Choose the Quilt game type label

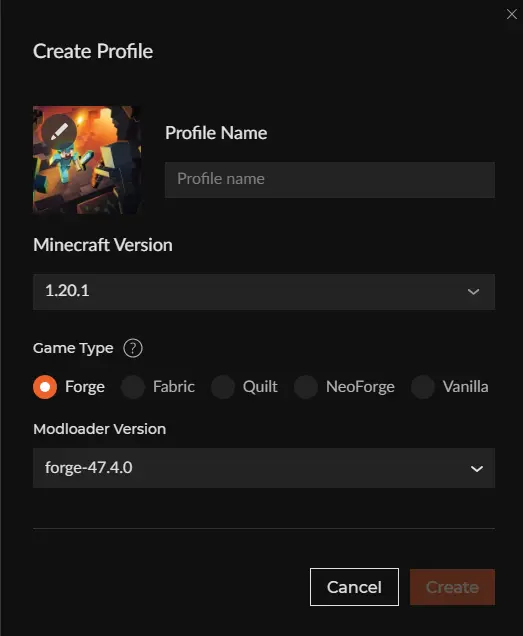click(260, 387)
